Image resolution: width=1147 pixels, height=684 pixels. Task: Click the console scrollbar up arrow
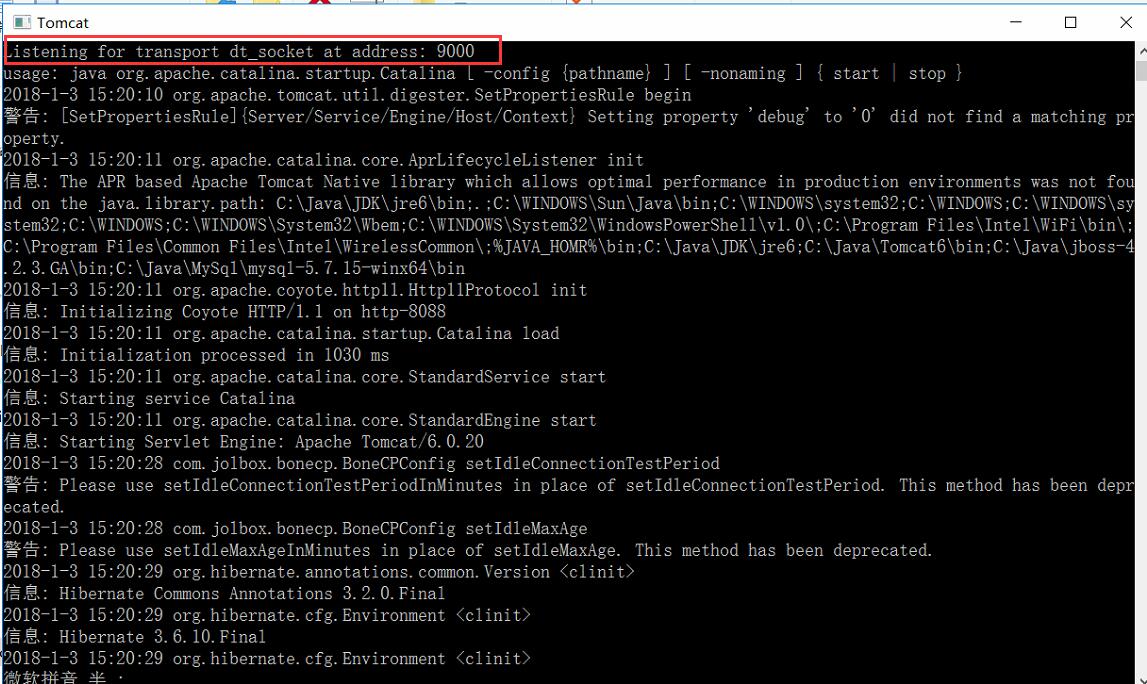pos(1141,51)
